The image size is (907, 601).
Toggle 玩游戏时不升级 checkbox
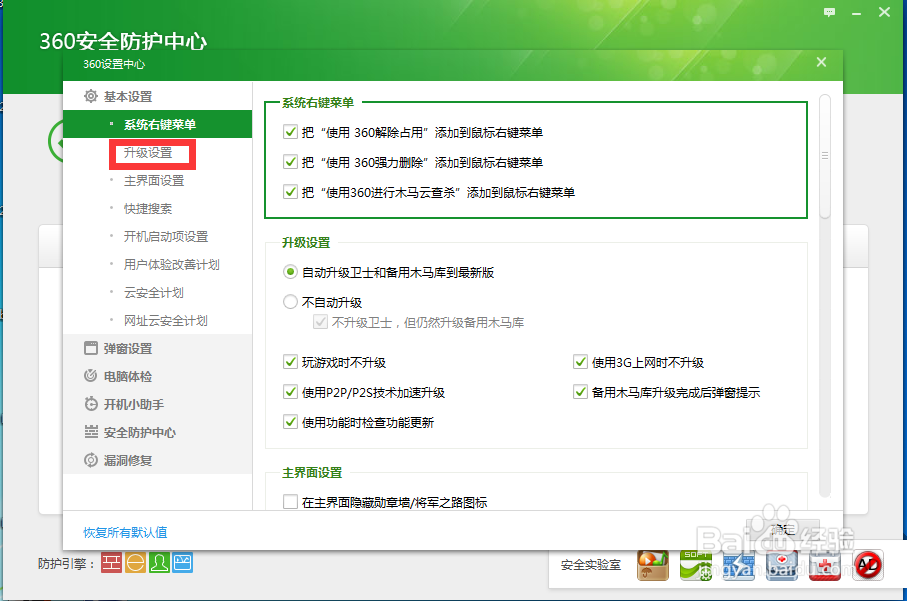pyautogui.click(x=290, y=362)
